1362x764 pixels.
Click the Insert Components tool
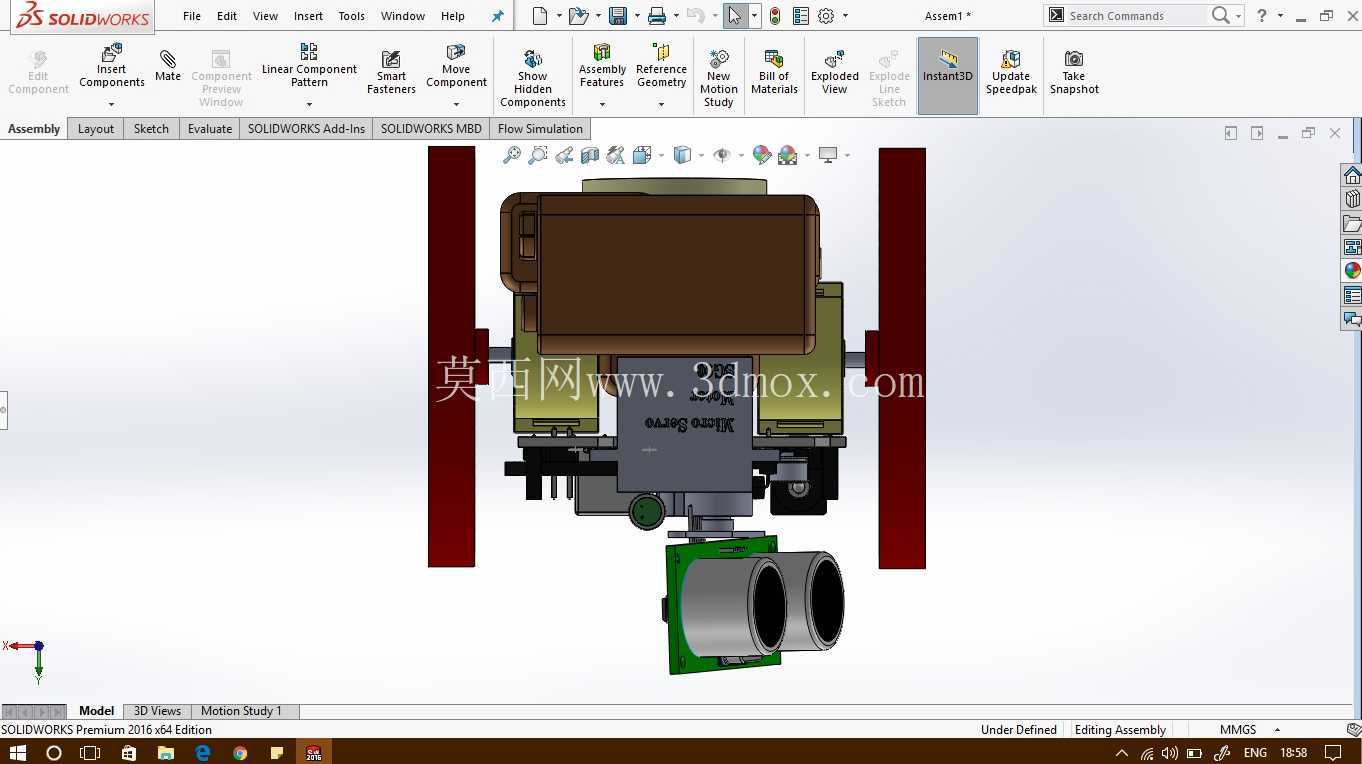(112, 67)
